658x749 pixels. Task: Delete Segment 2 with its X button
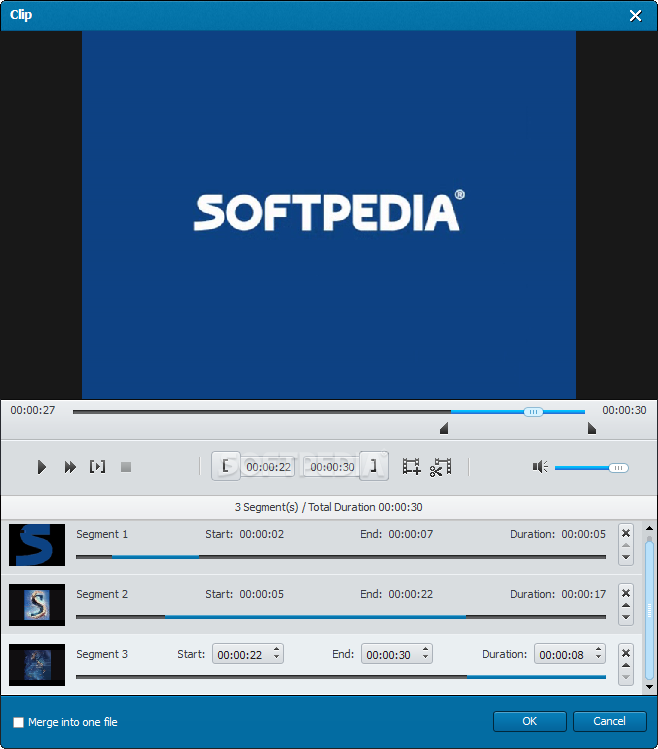pyautogui.click(x=626, y=593)
